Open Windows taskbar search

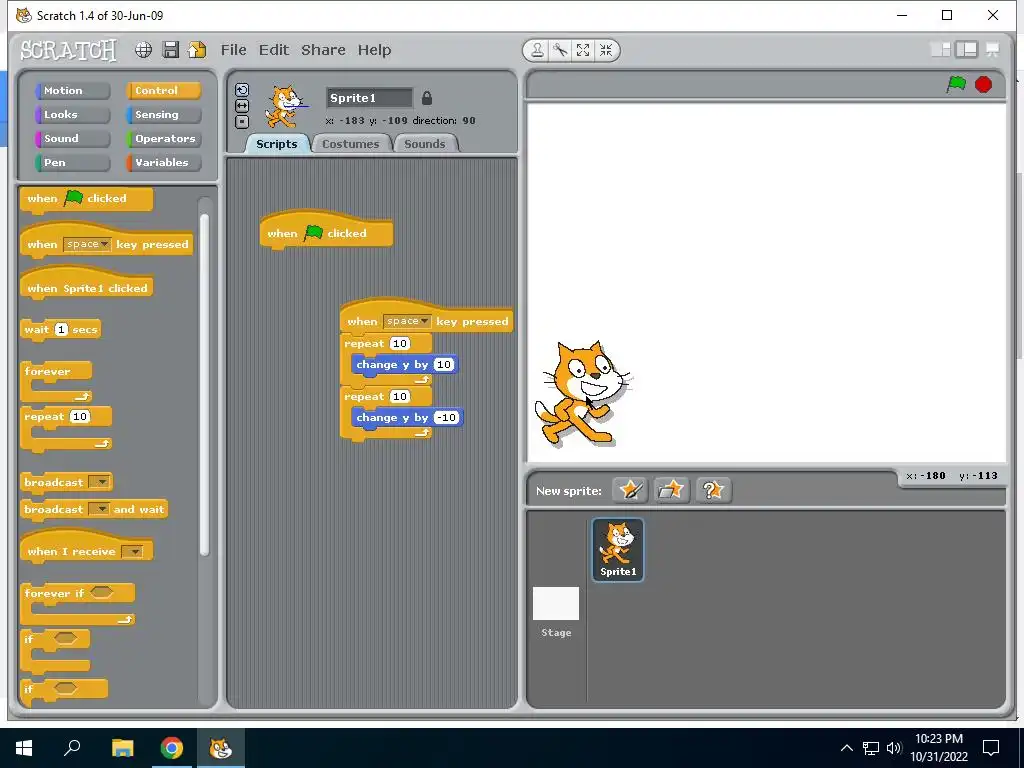(x=72, y=748)
